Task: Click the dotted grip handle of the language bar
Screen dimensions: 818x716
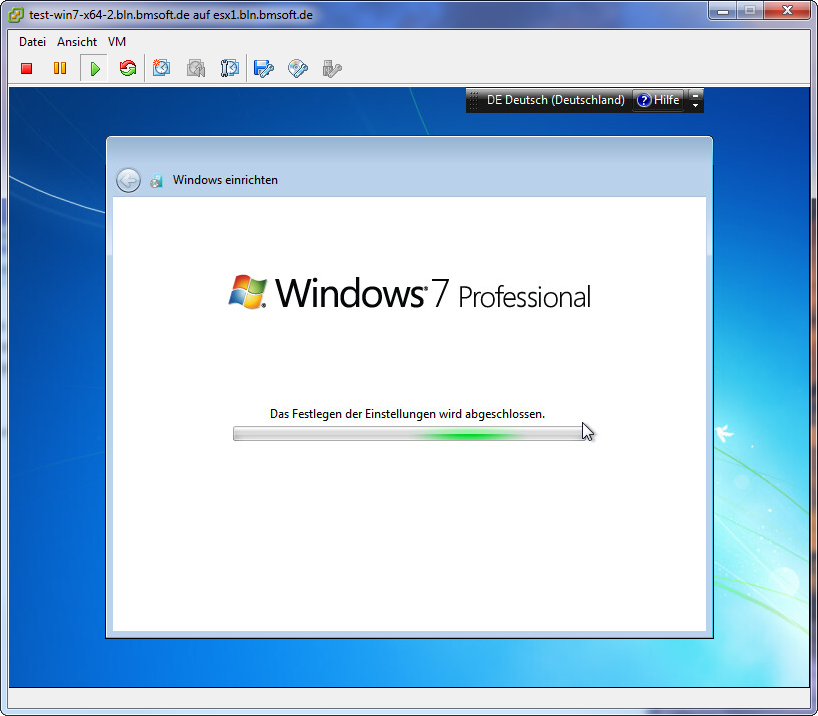Action: click(x=473, y=100)
